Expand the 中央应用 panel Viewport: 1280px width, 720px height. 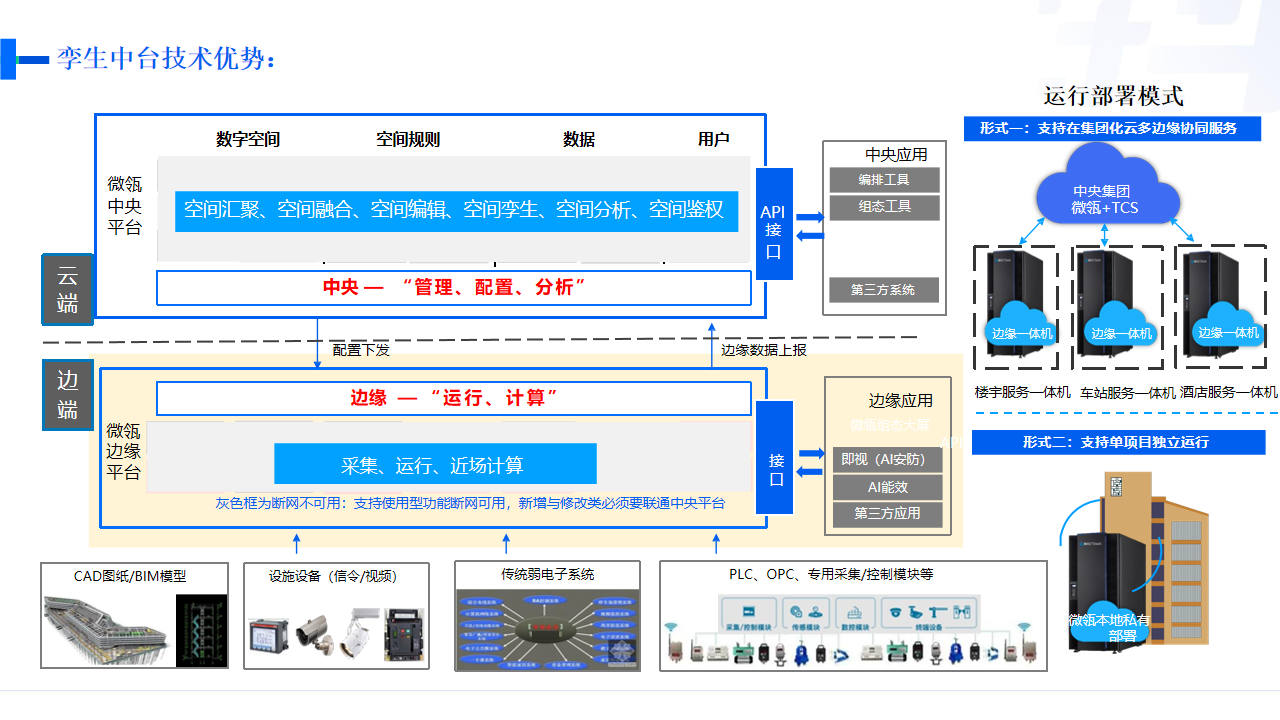point(896,155)
